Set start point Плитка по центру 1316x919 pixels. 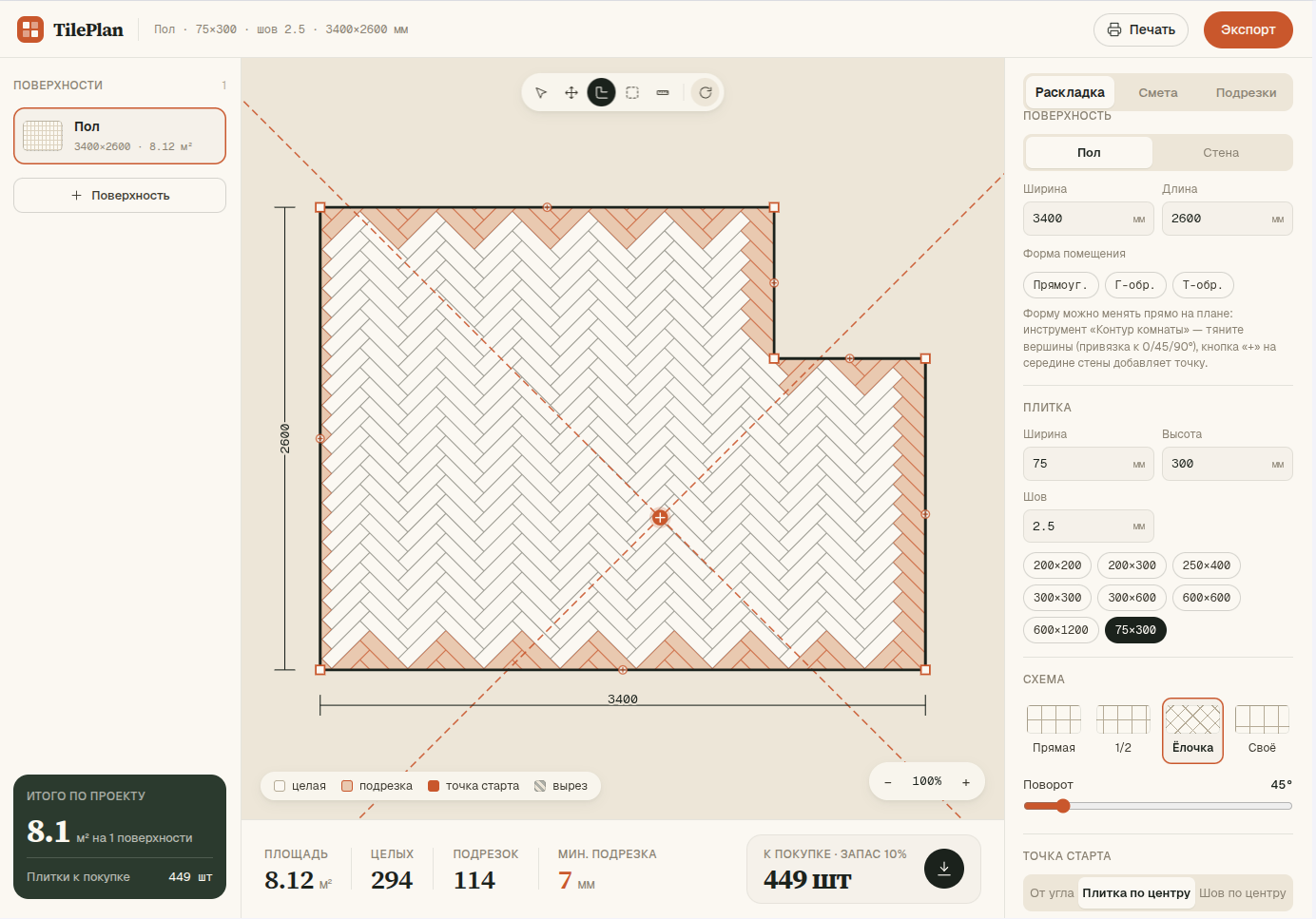1136,892
